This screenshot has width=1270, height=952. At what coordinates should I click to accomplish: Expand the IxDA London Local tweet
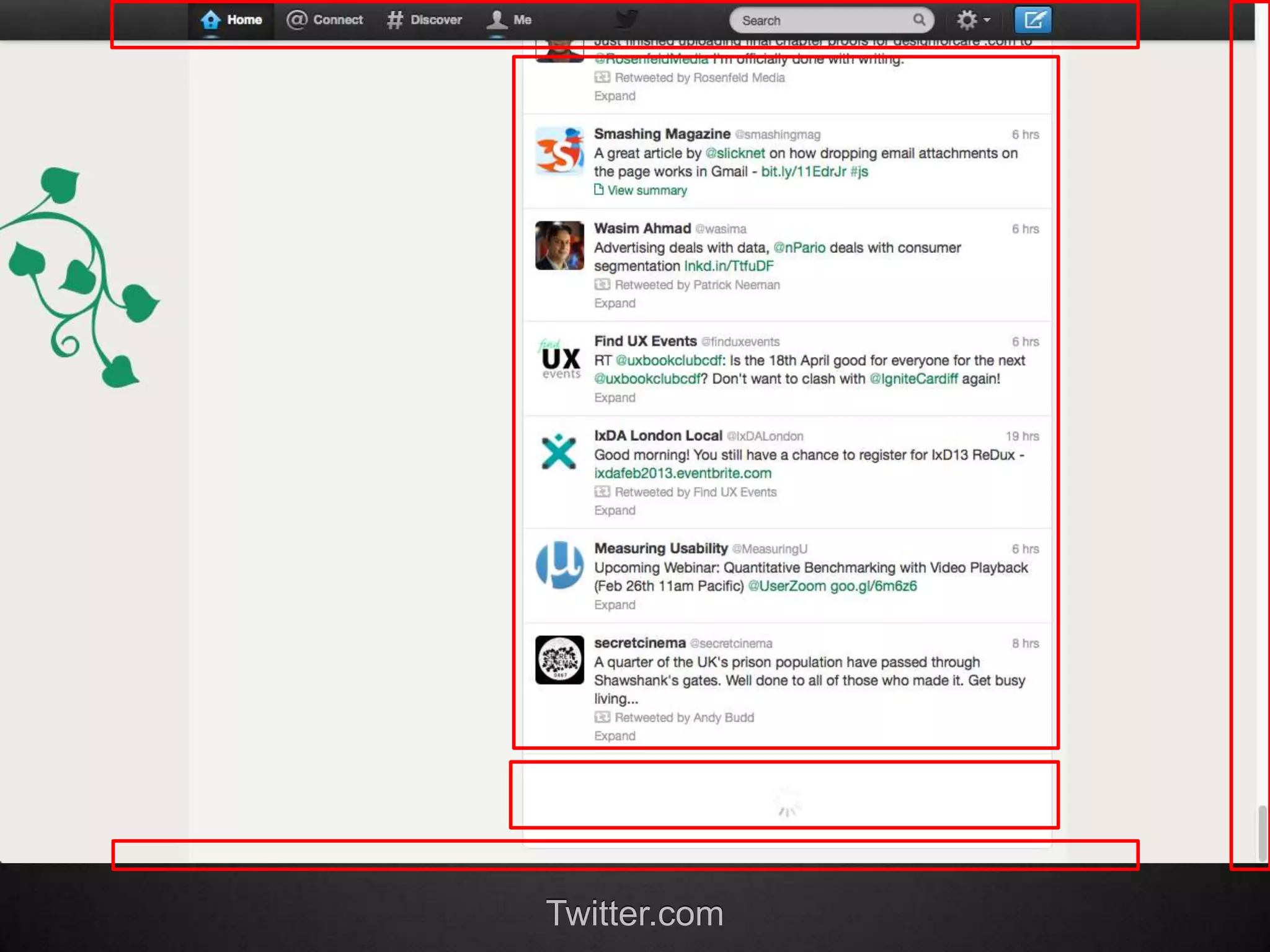[615, 510]
